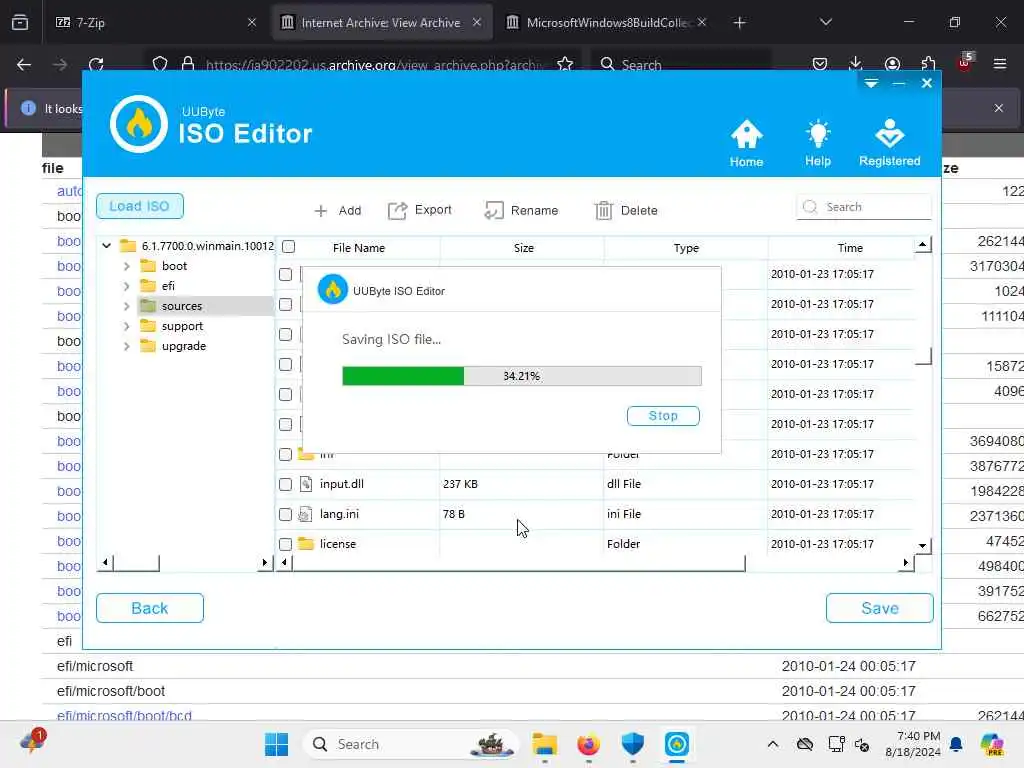
Task: Stop the ISO saving process
Action: click(x=663, y=416)
